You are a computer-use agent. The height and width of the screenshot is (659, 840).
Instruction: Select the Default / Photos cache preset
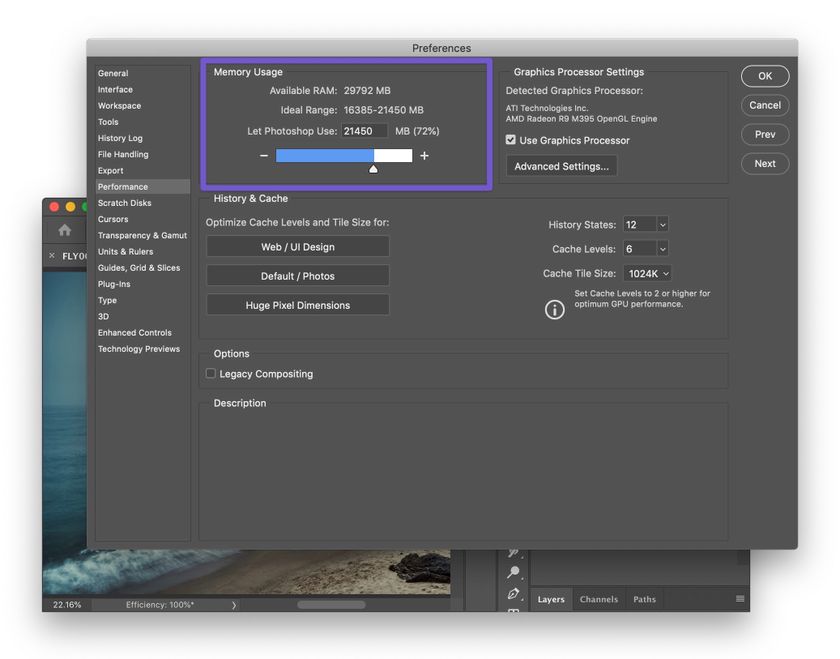pos(297,275)
